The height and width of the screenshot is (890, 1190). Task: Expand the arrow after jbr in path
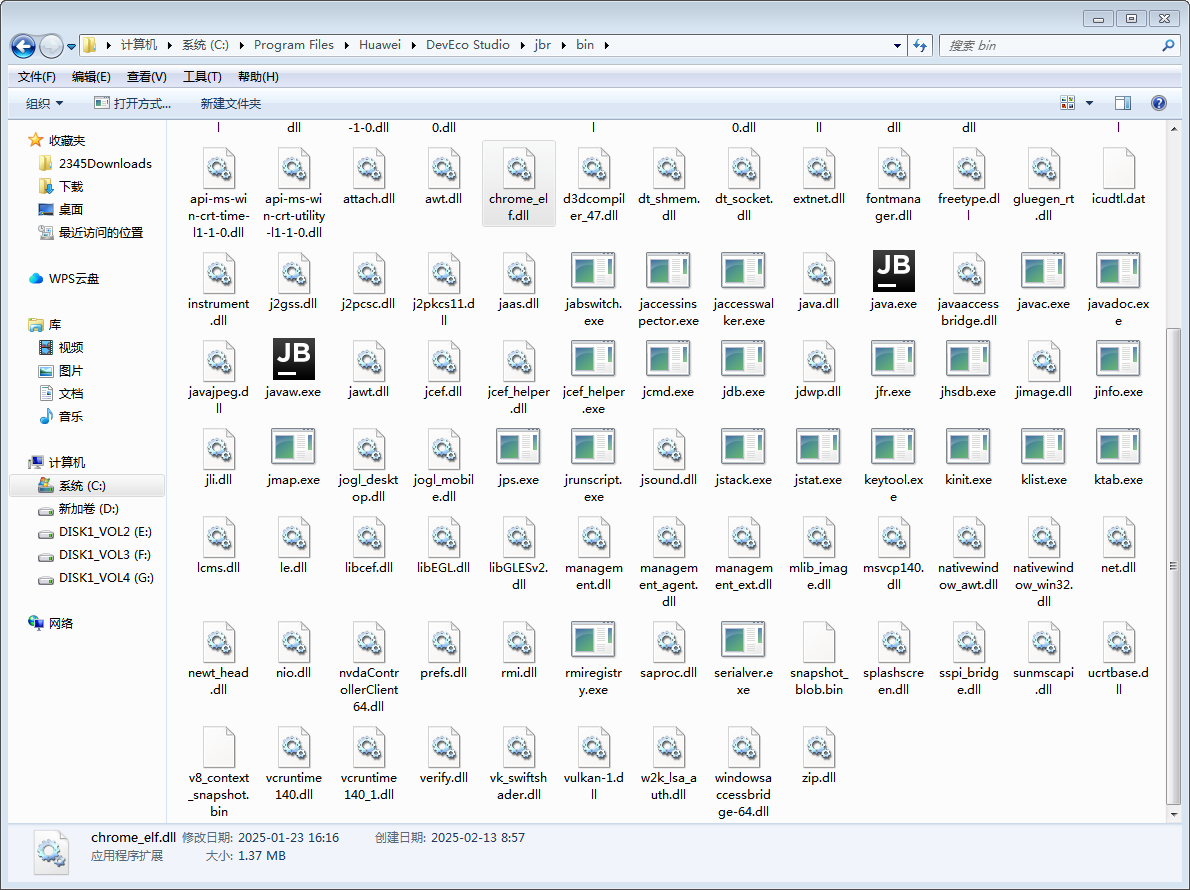pos(563,46)
